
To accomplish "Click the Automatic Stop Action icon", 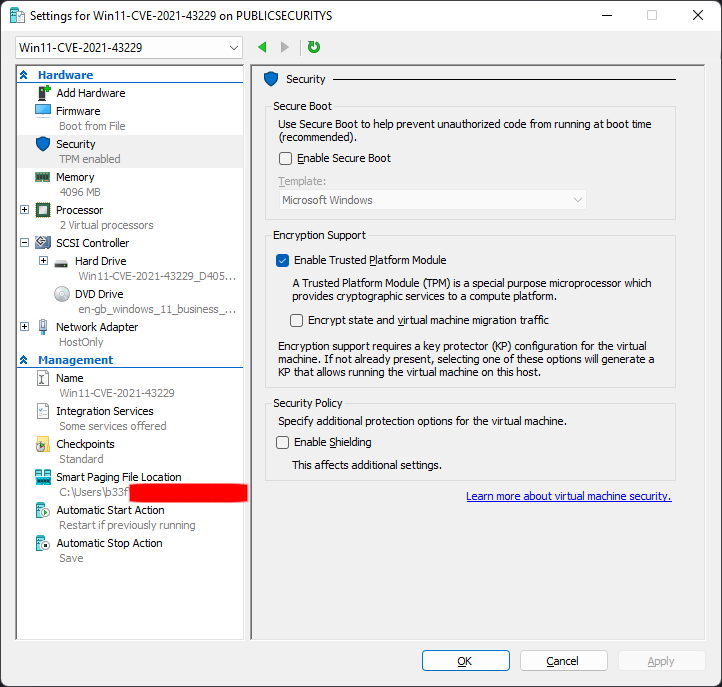I will (43, 543).
